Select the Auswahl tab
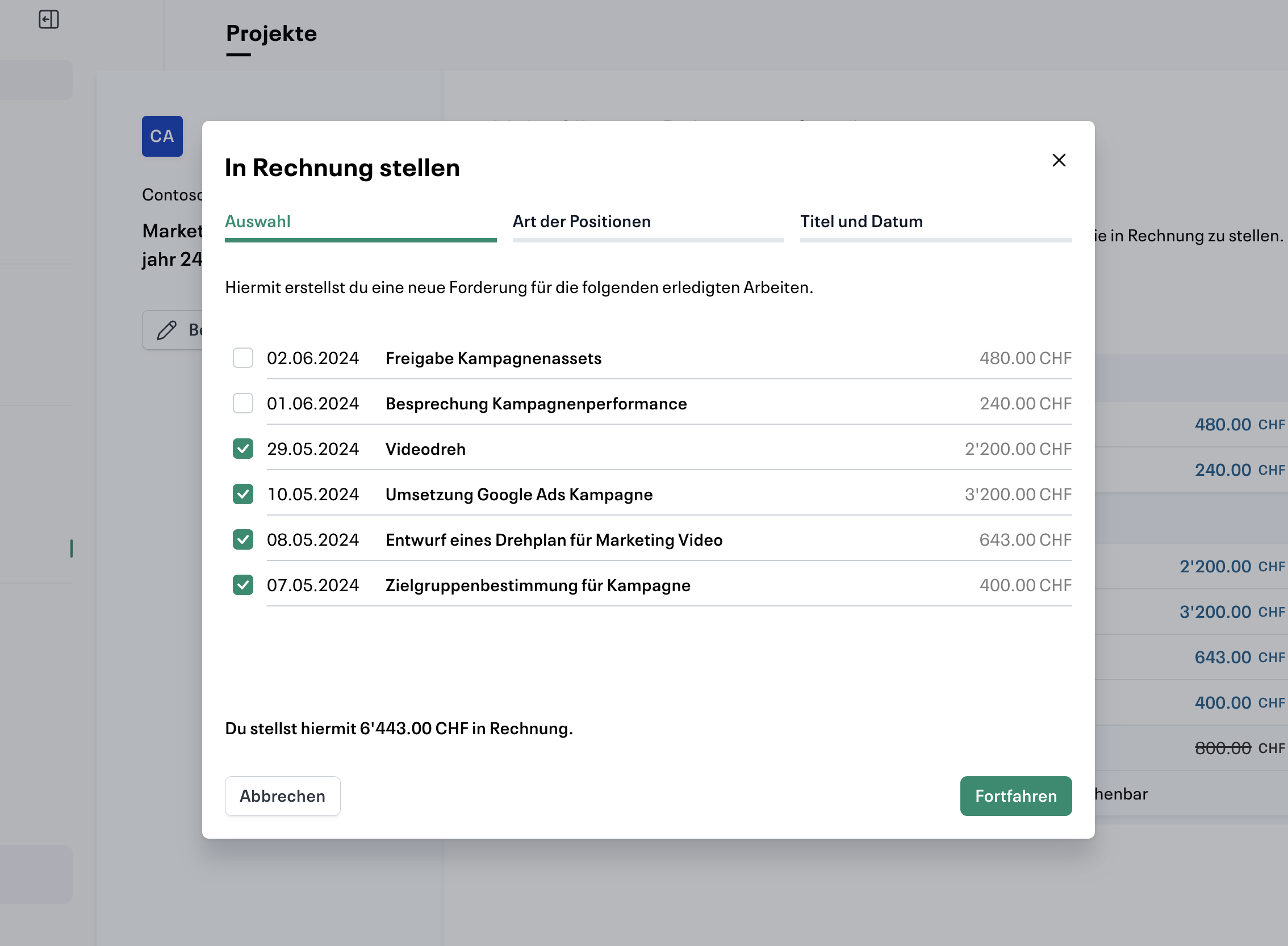 tap(258, 221)
